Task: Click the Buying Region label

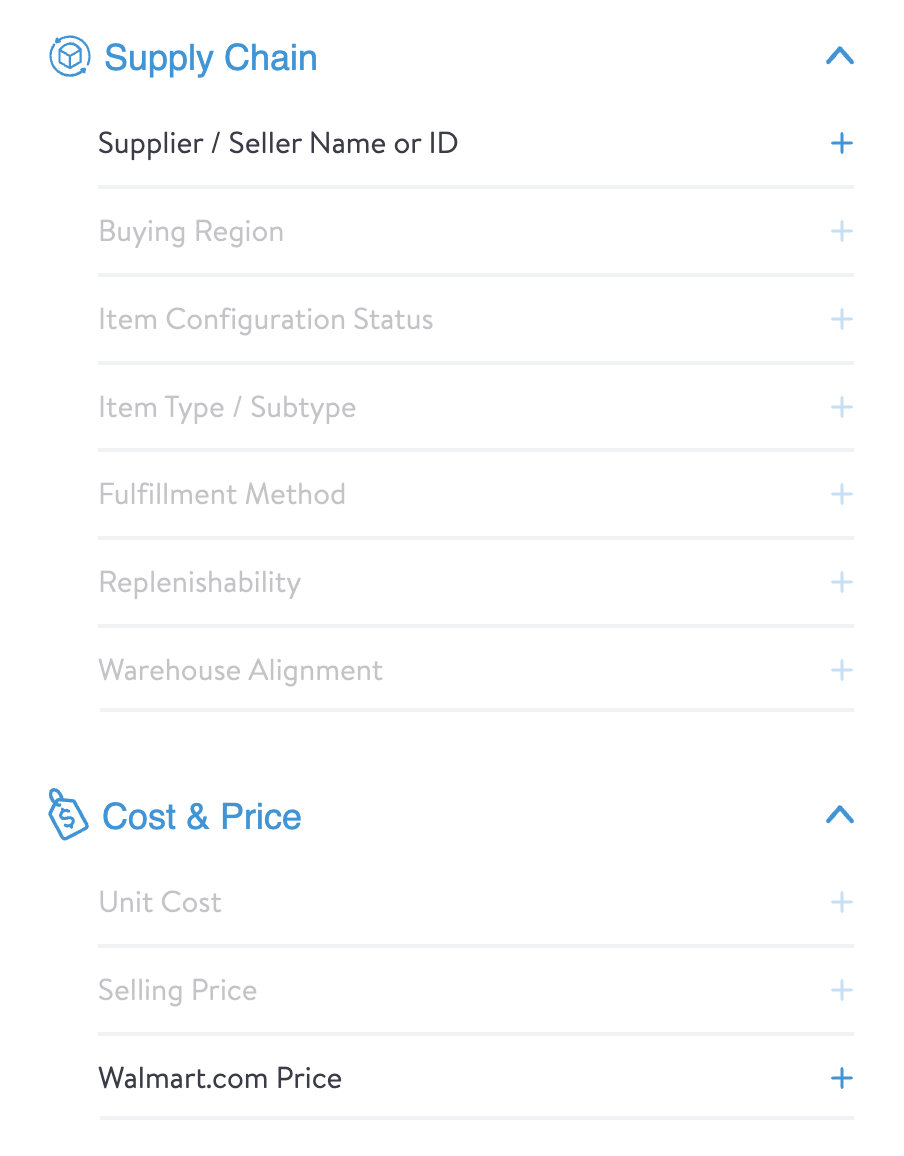Action: pos(191,232)
